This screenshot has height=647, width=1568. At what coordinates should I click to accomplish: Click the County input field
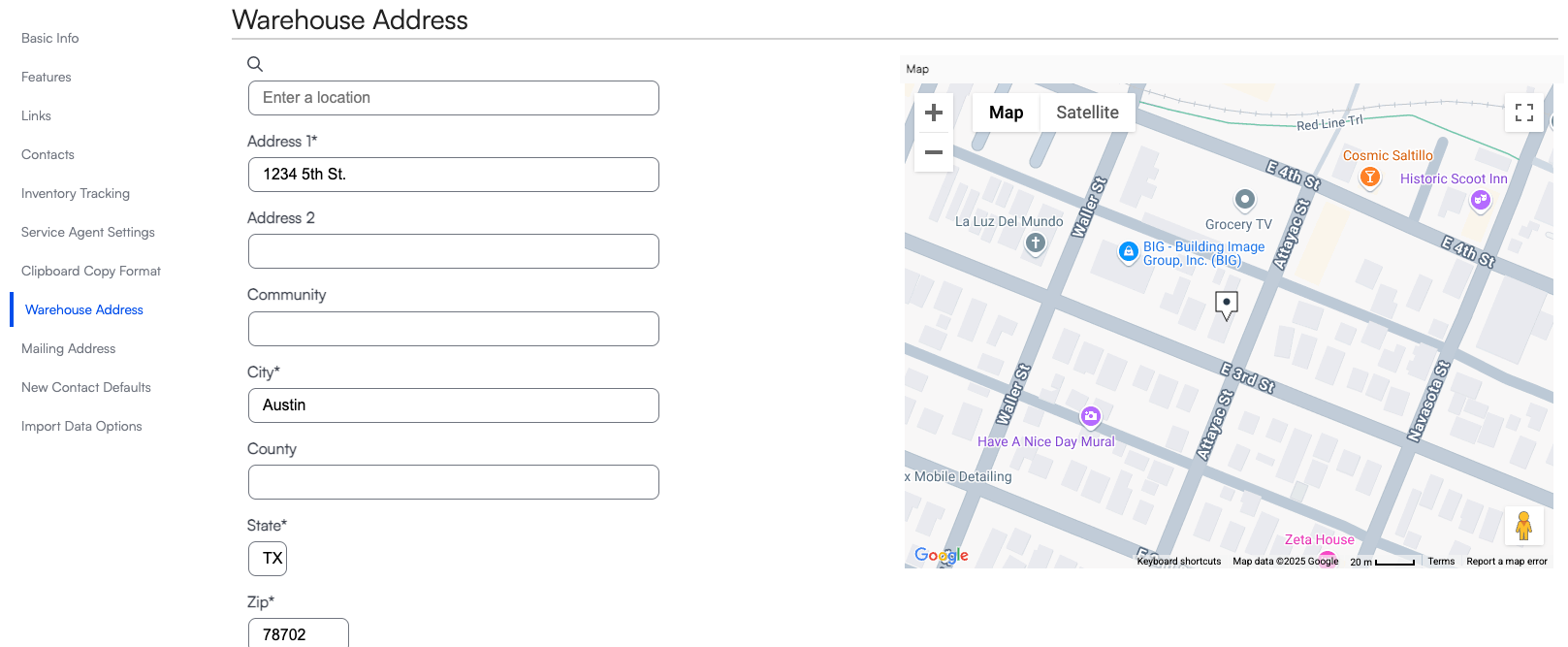coord(454,482)
